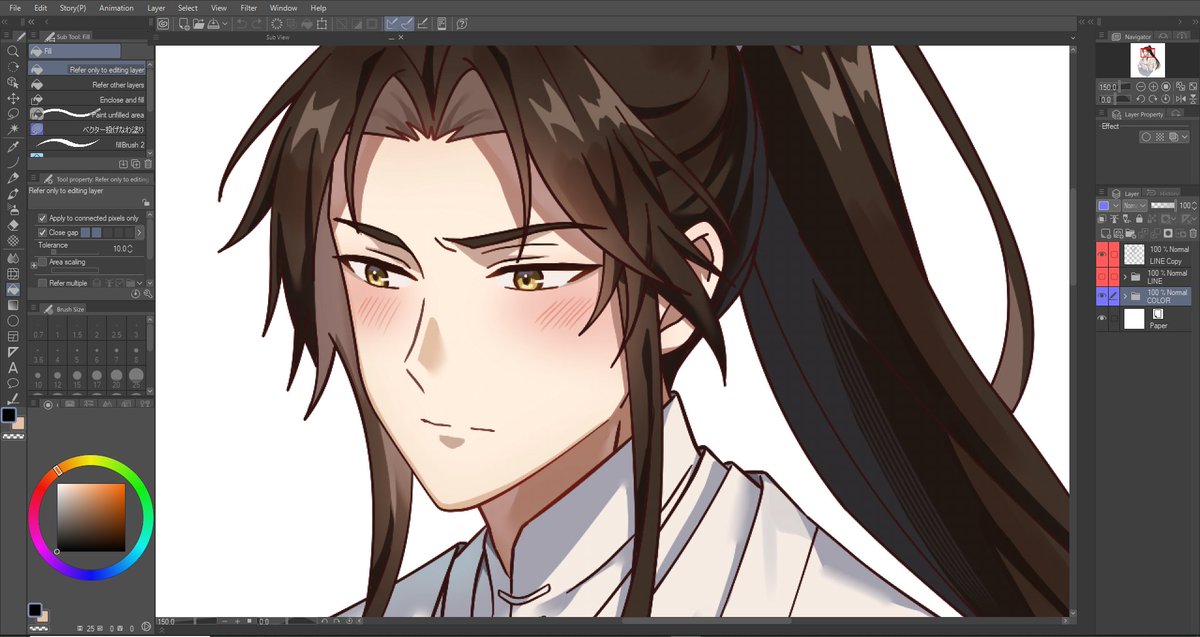This screenshot has height=637, width=1200.
Task: Open a file via toolbar folder icon
Action: pos(199,23)
